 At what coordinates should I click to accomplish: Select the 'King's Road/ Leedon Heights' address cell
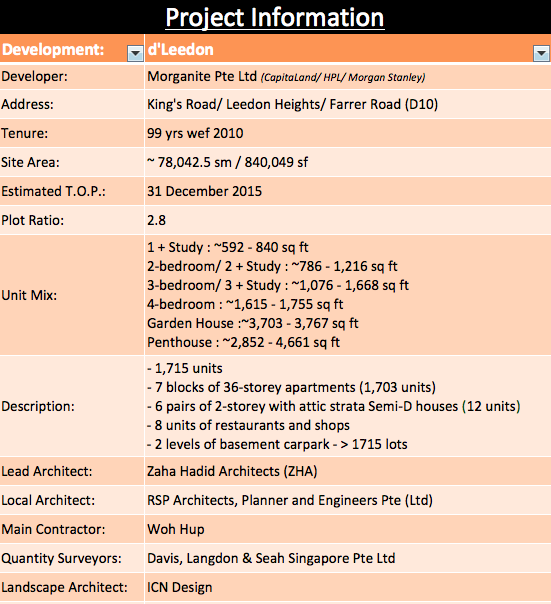[348, 104]
